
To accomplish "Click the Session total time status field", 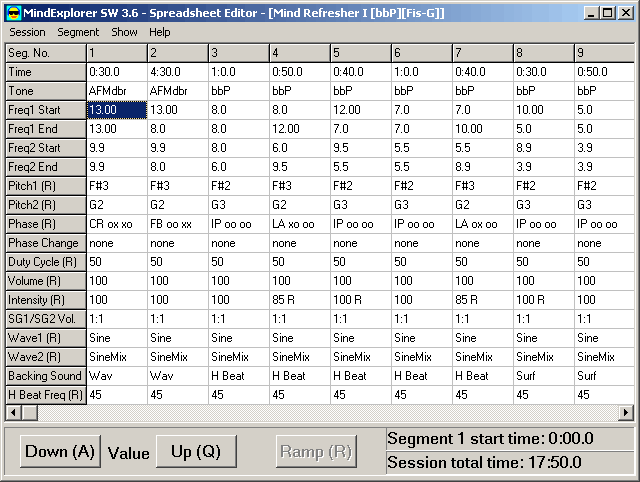I will tap(510, 463).
